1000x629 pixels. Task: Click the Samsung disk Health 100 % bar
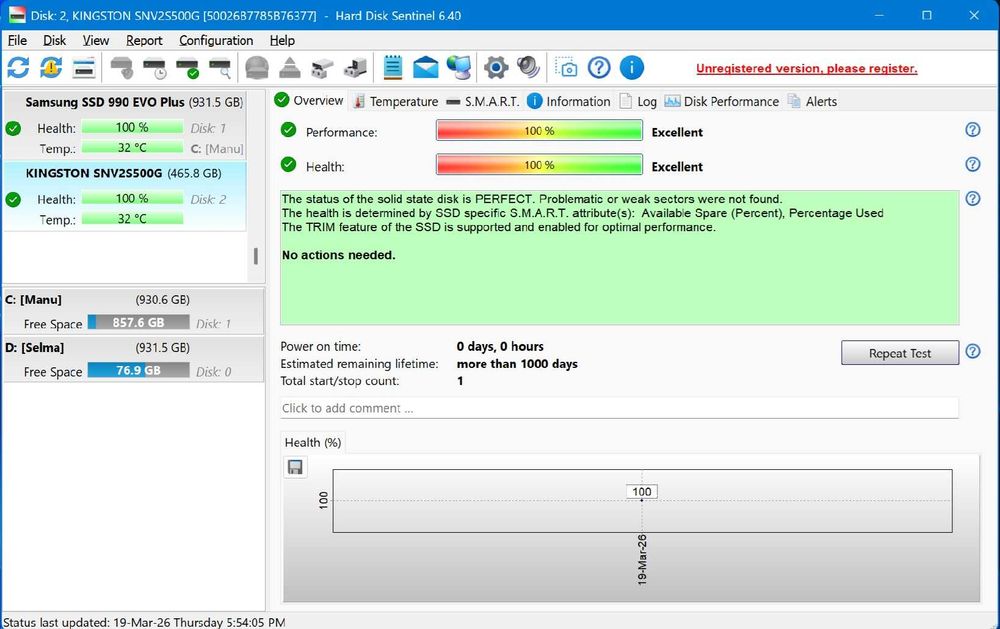[x=132, y=128]
